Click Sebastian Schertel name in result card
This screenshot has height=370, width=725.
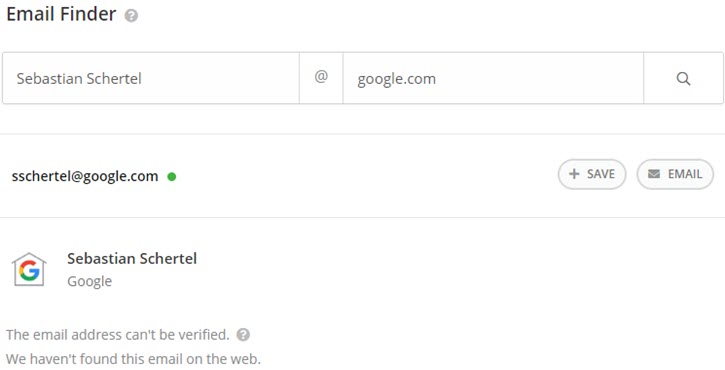132,259
